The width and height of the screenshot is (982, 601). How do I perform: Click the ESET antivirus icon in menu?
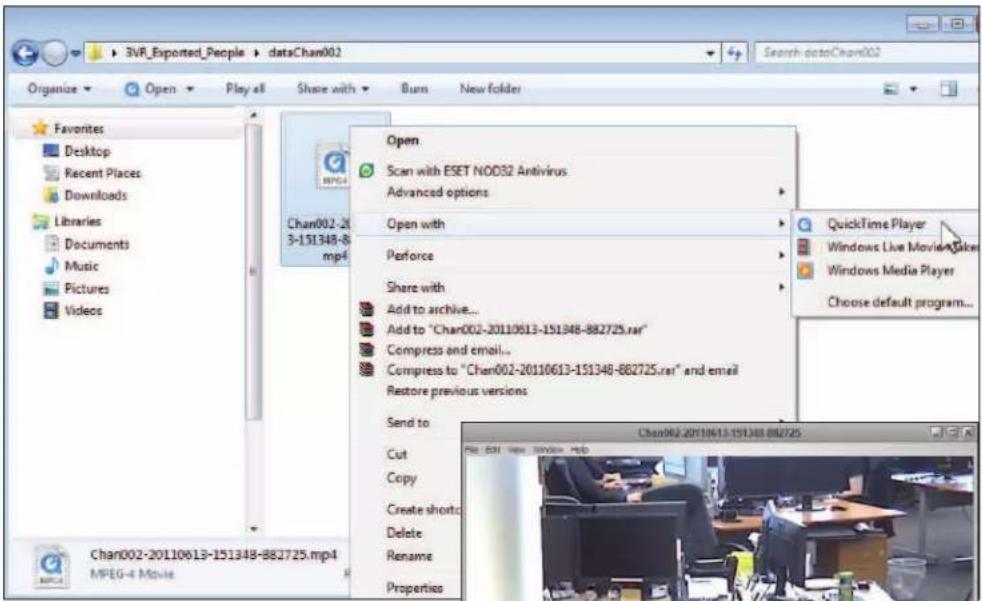click(367, 170)
